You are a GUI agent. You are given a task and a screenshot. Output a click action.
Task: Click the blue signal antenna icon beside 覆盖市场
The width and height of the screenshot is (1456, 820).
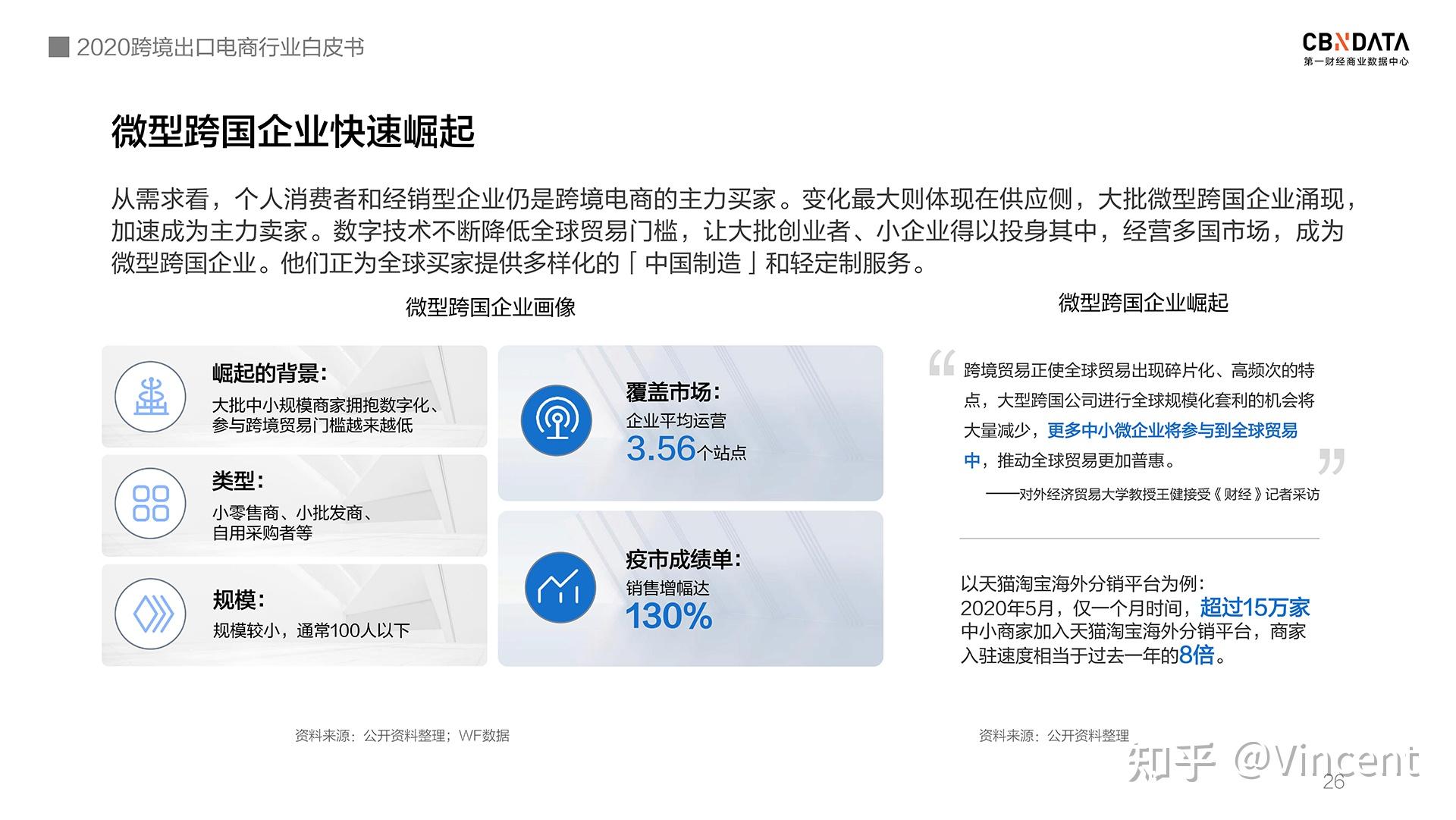[557, 420]
